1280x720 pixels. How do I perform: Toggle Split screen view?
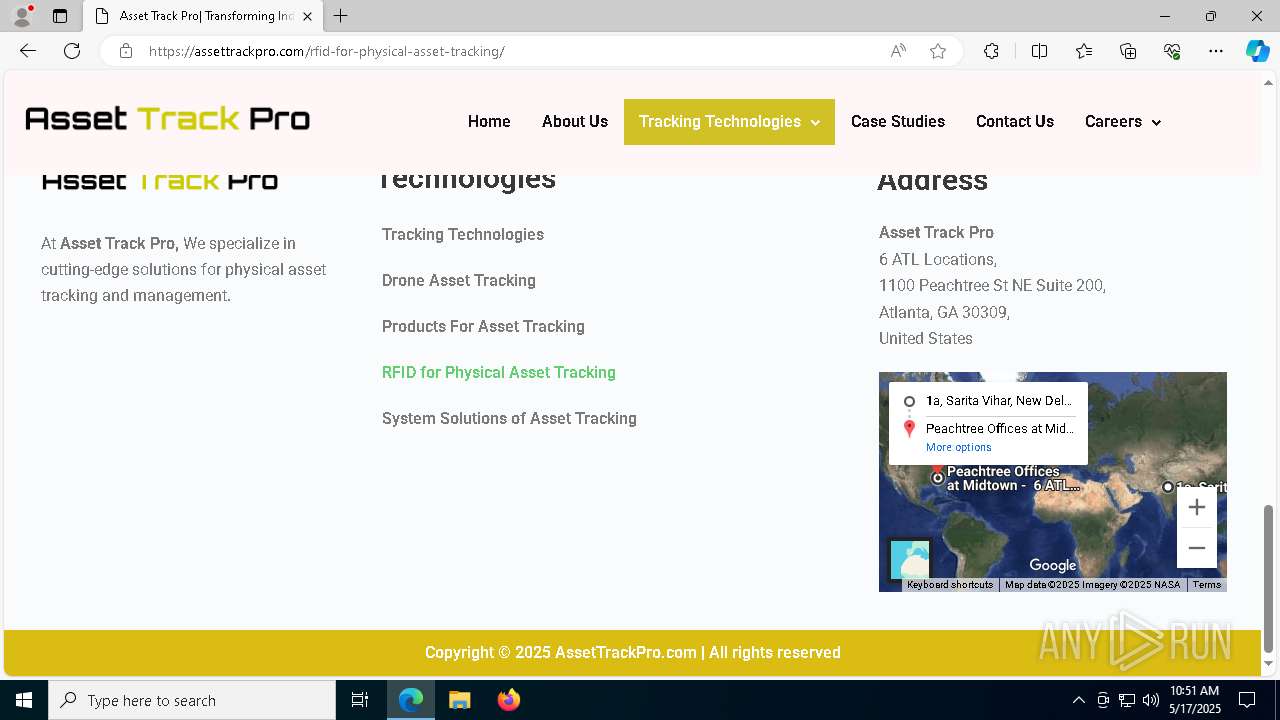click(x=1039, y=51)
